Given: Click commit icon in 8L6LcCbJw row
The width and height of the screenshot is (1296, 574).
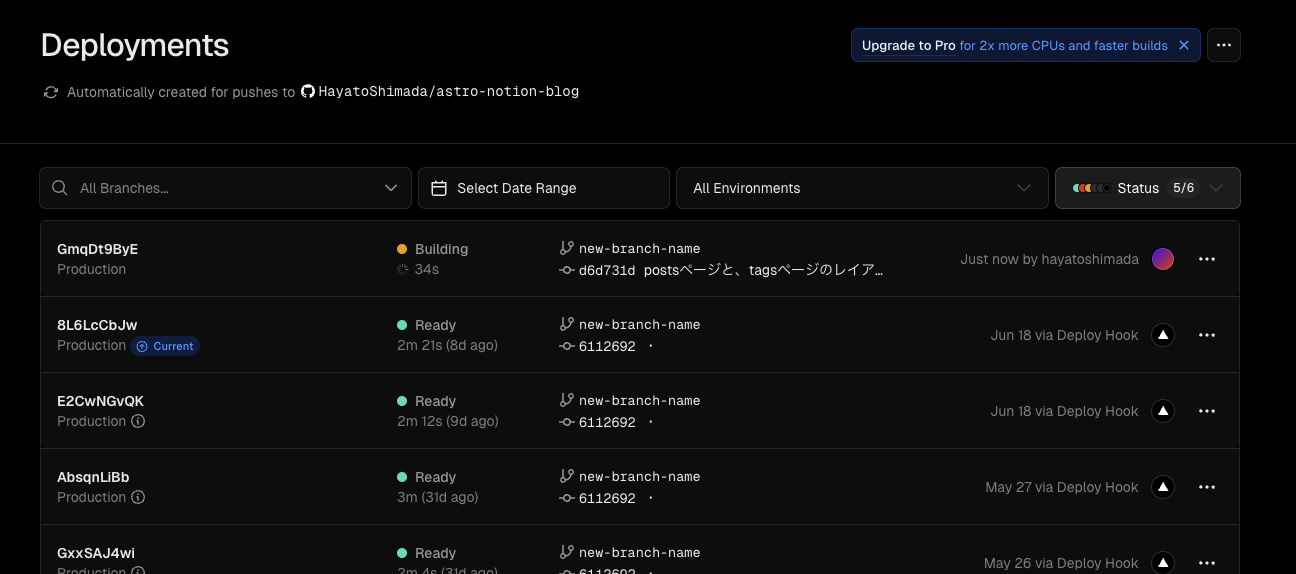Looking at the screenshot, I should (x=566, y=346).
